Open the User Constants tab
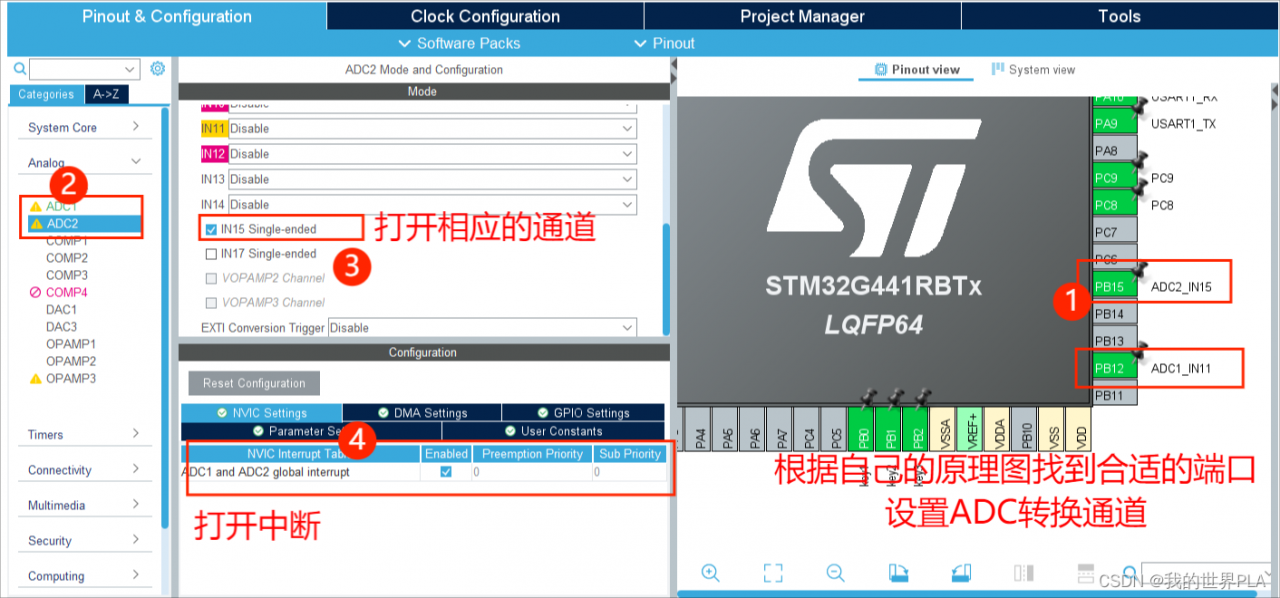1280x598 pixels. [x=552, y=431]
